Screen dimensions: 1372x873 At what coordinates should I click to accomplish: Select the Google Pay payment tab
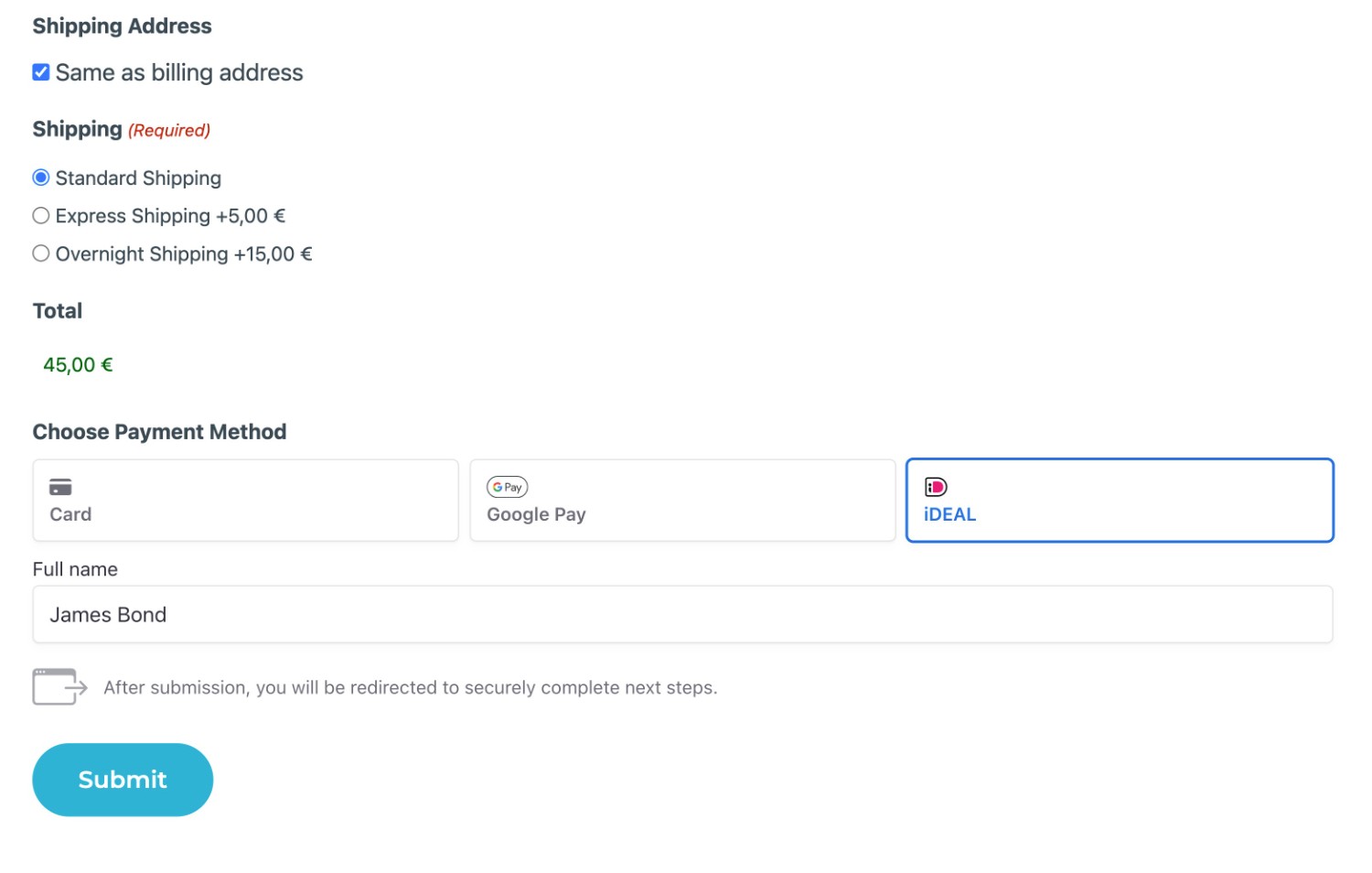(682, 501)
